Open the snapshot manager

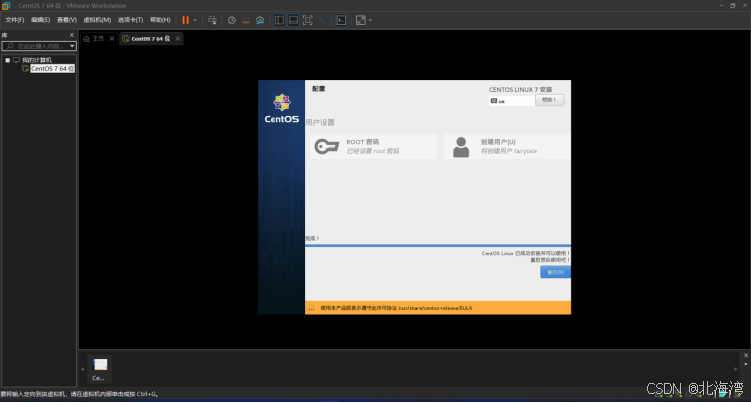pos(260,20)
